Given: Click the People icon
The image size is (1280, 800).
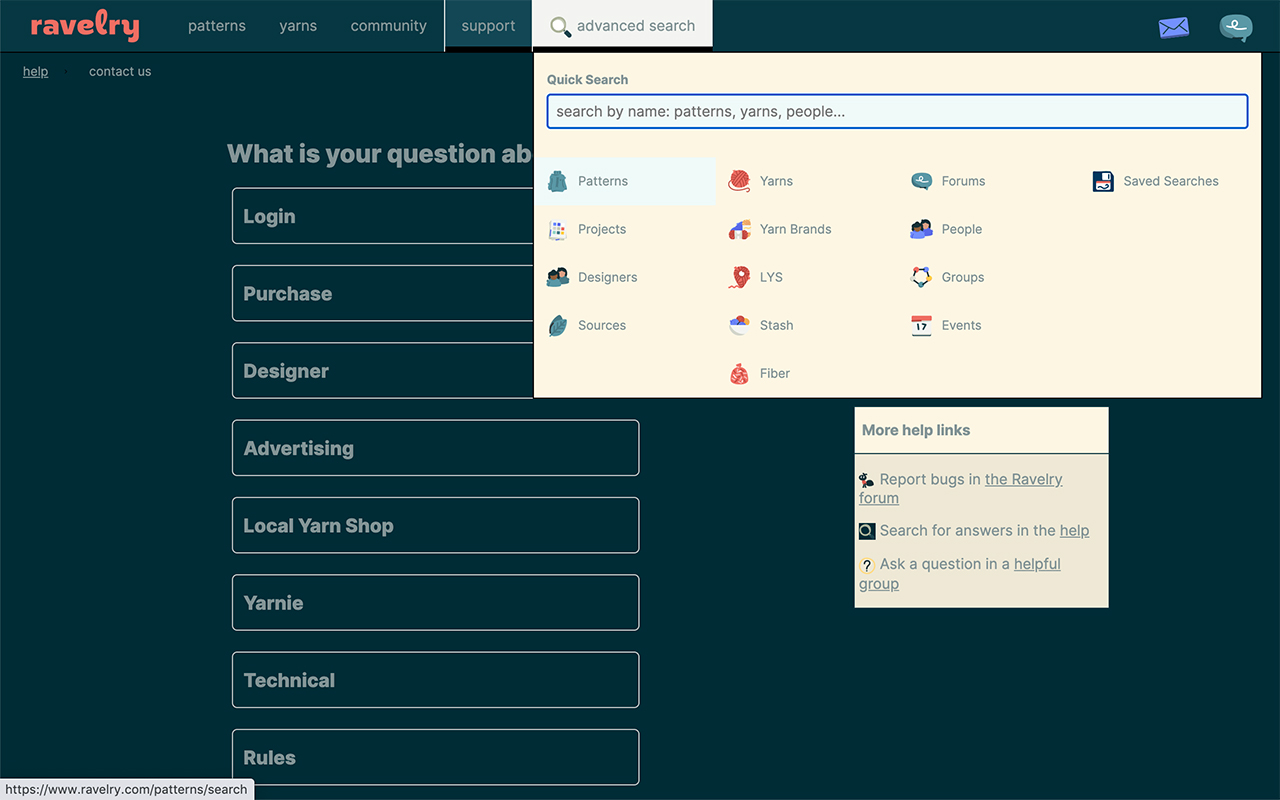Looking at the screenshot, I should click(921, 229).
